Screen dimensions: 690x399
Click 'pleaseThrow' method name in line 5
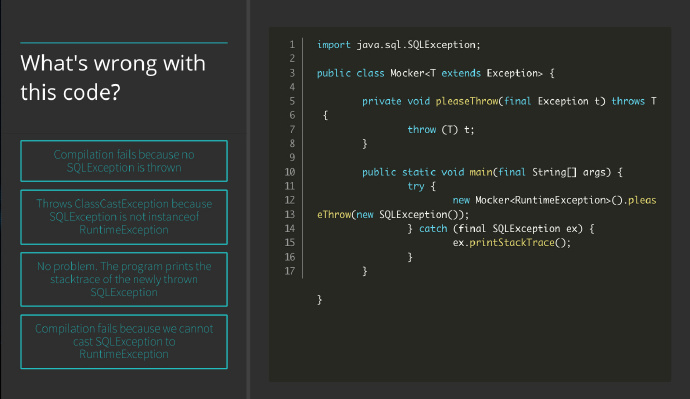(466, 101)
